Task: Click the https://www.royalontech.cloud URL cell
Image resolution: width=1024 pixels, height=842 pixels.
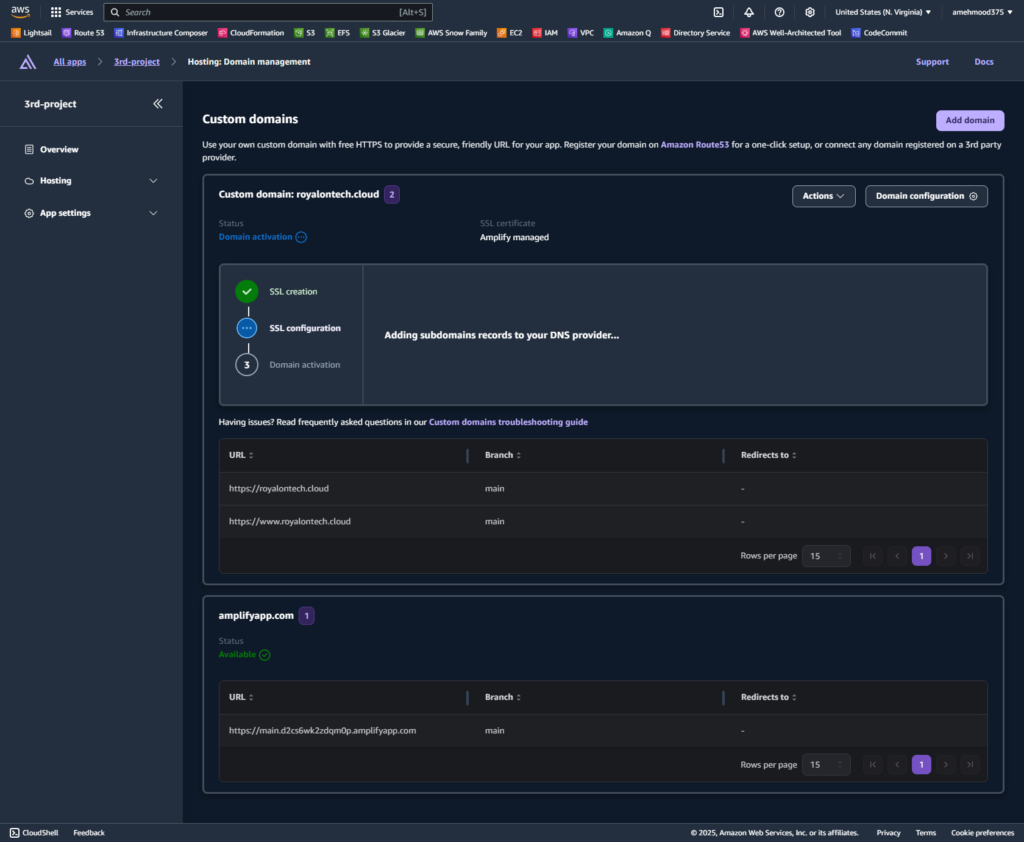Action: click(289, 521)
